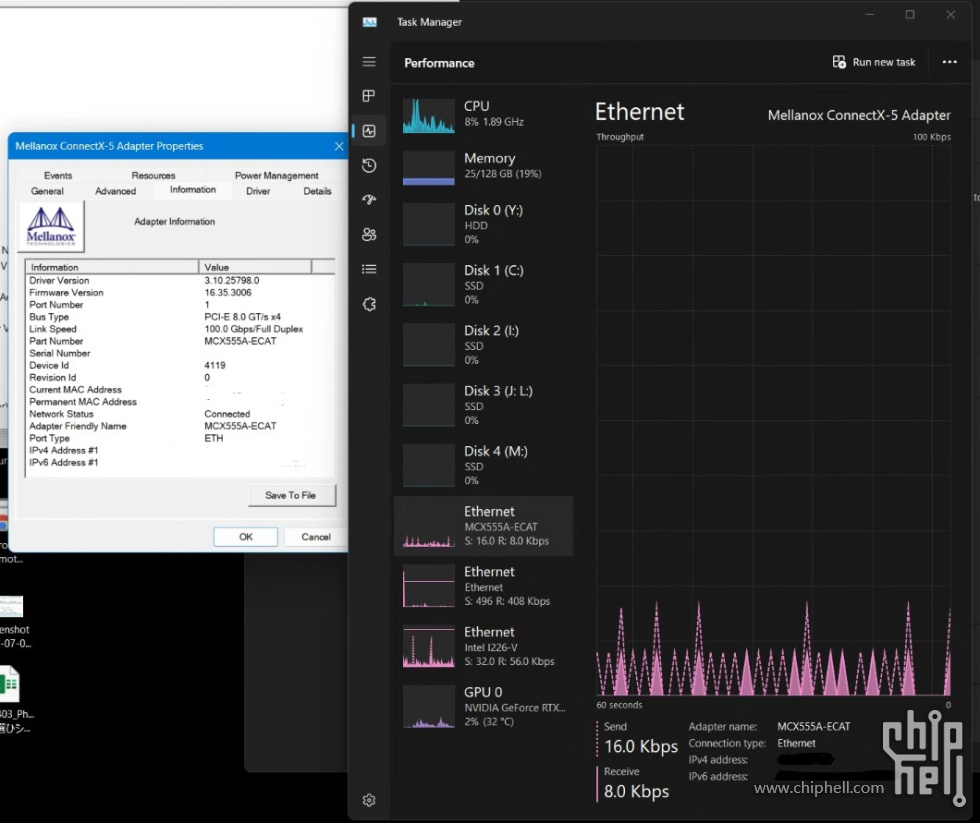Select the Port Type row
Viewport: 980px width, 823px height.
(x=180, y=438)
